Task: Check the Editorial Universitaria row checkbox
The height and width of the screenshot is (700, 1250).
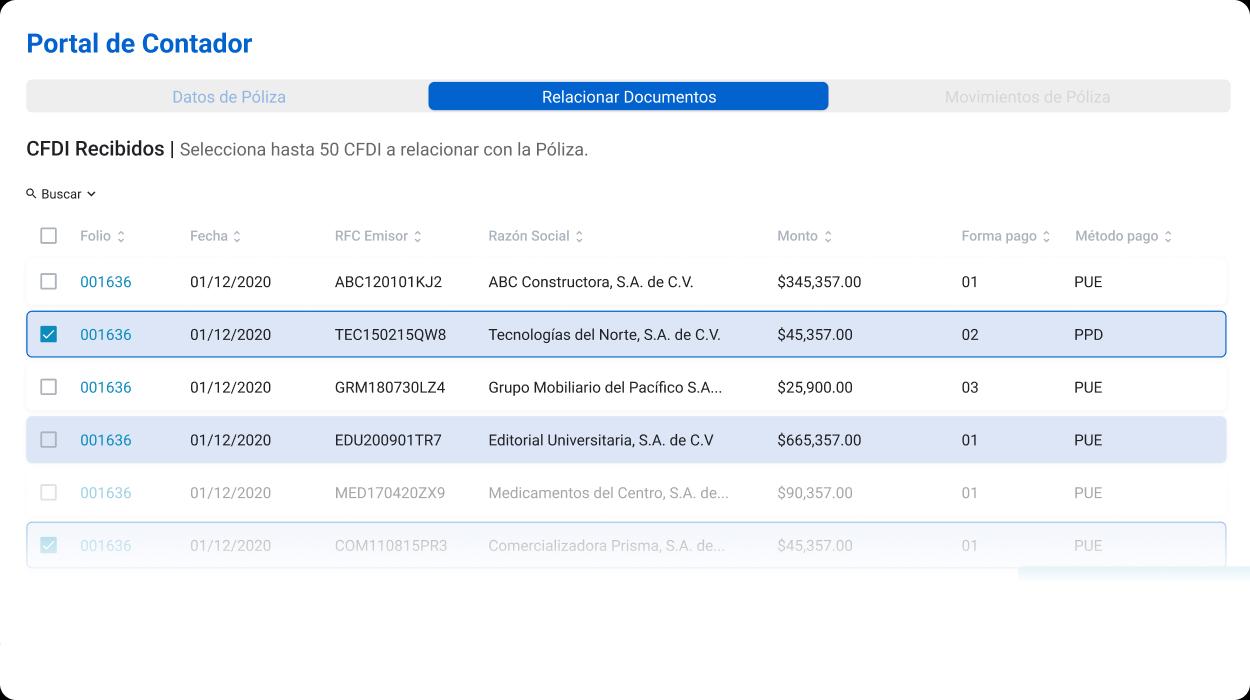Action: [48, 440]
